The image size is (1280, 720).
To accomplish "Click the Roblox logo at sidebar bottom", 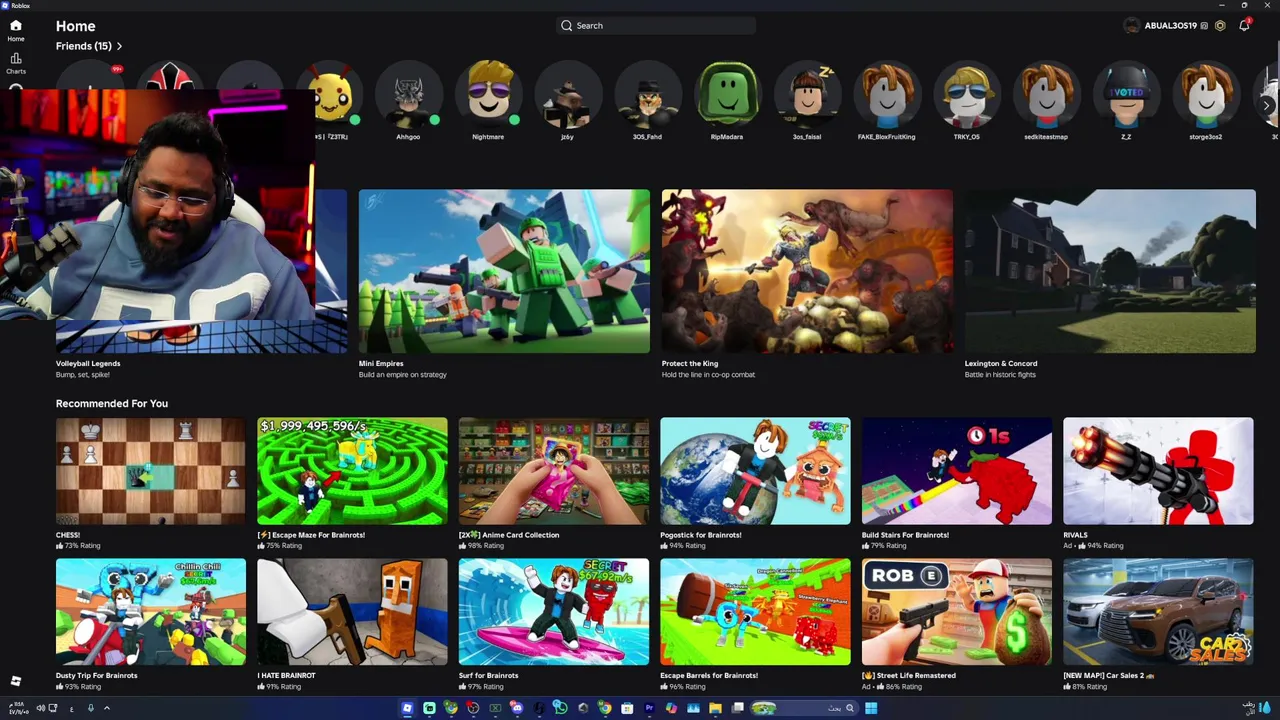I will [16, 681].
